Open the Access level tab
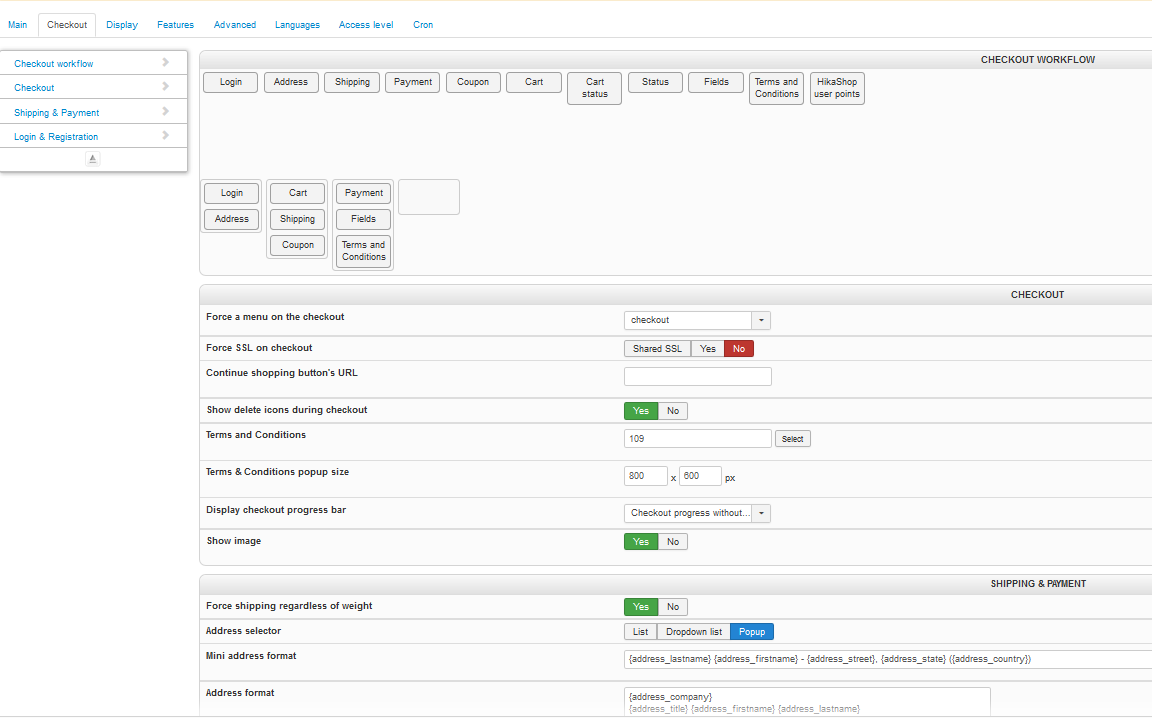Screen dimensions: 1152x718 coord(366,25)
